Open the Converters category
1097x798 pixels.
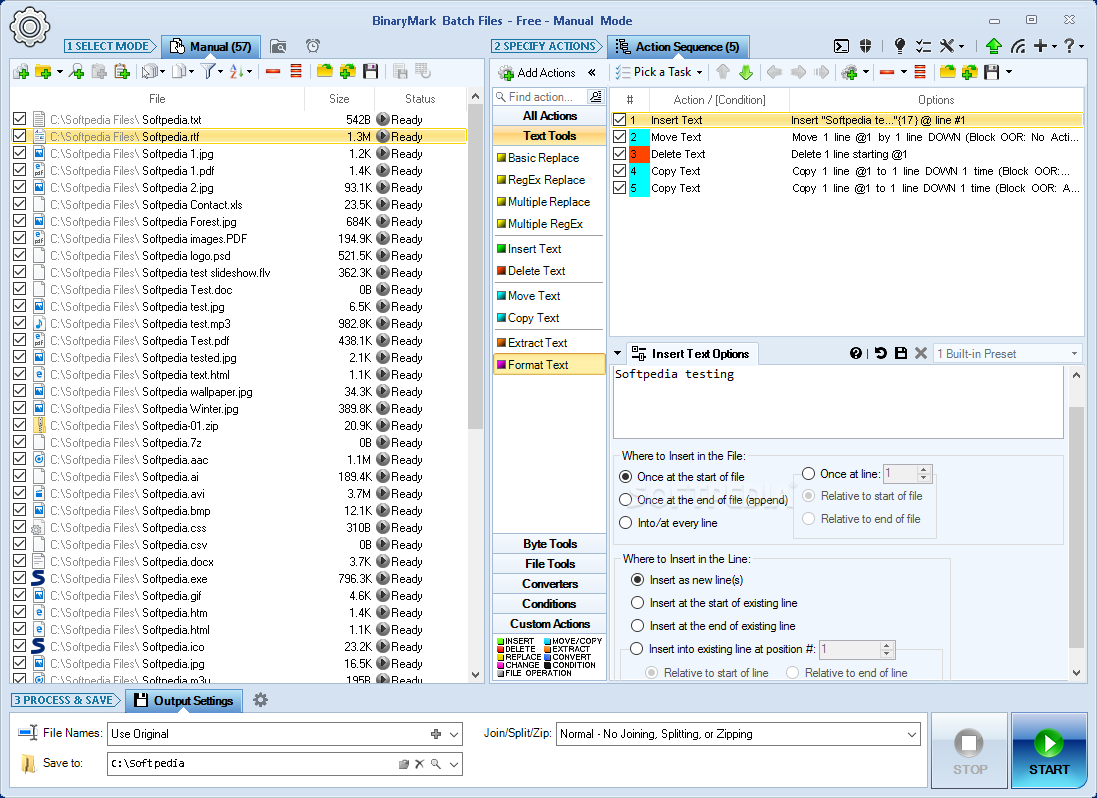coord(550,584)
